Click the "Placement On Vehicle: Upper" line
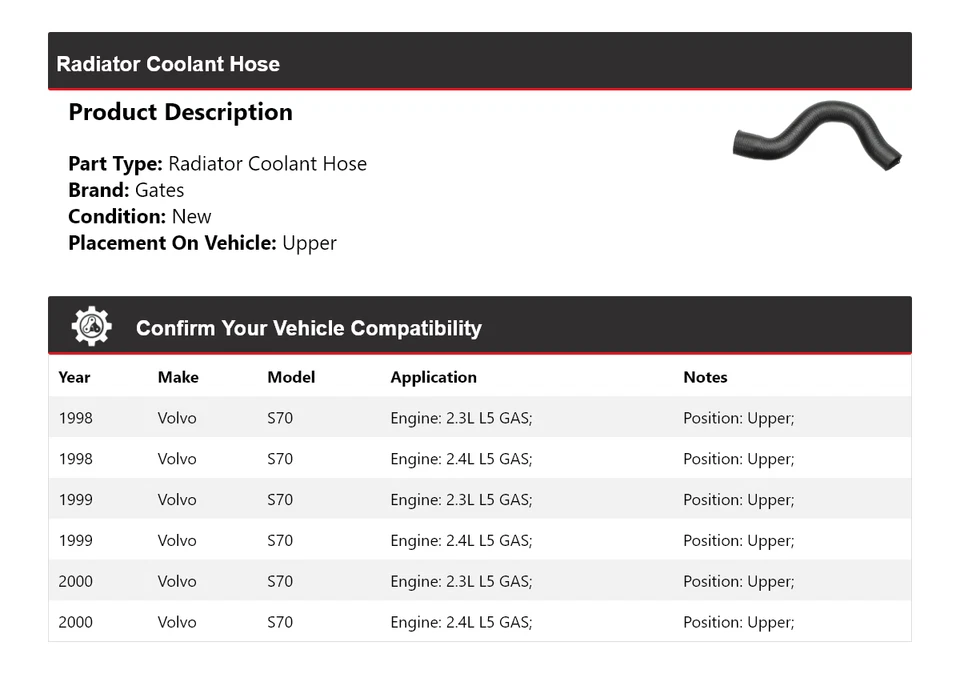Viewport: 960px width, 674px height. [x=202, y=242]
